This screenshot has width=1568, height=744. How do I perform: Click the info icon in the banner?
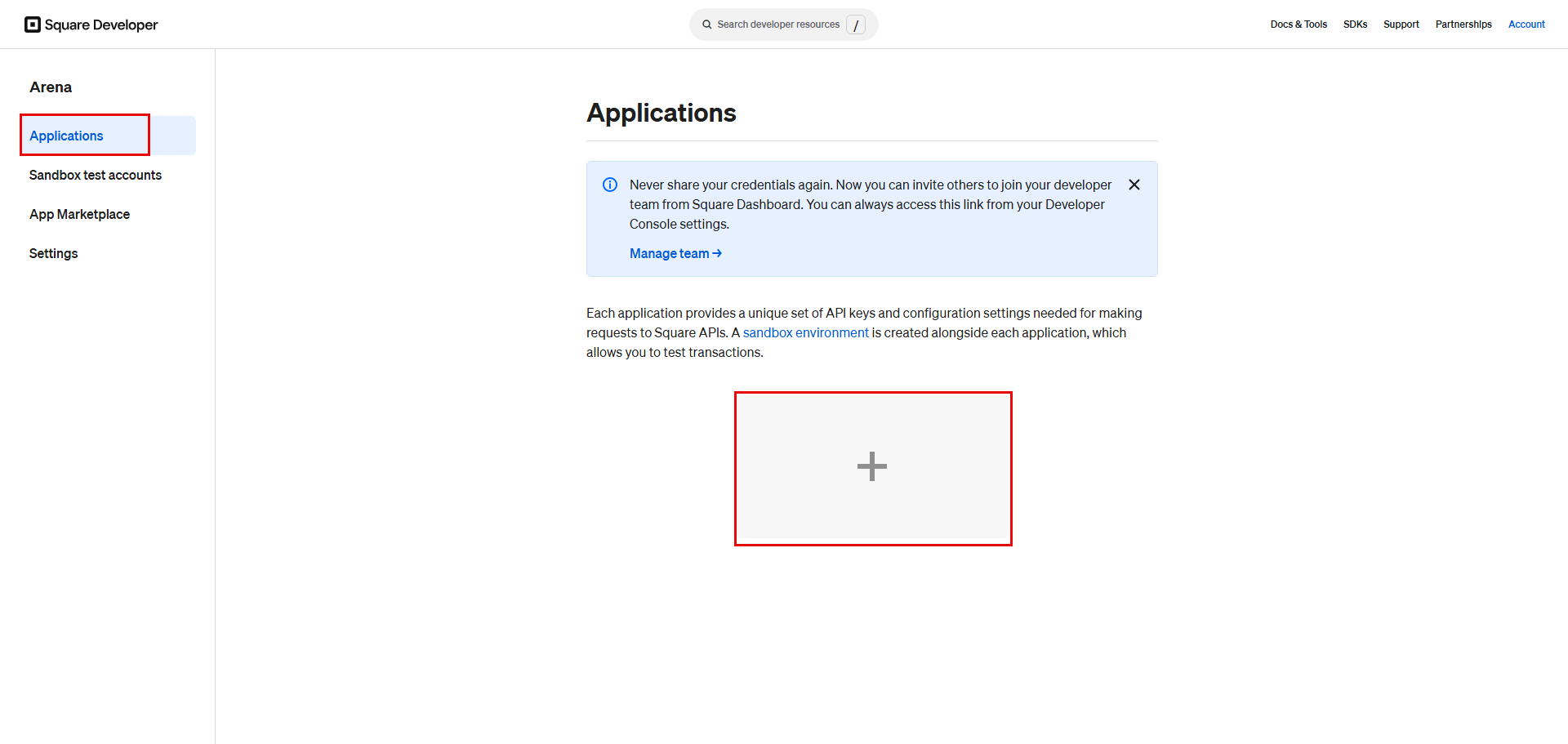tap(610, 185)
